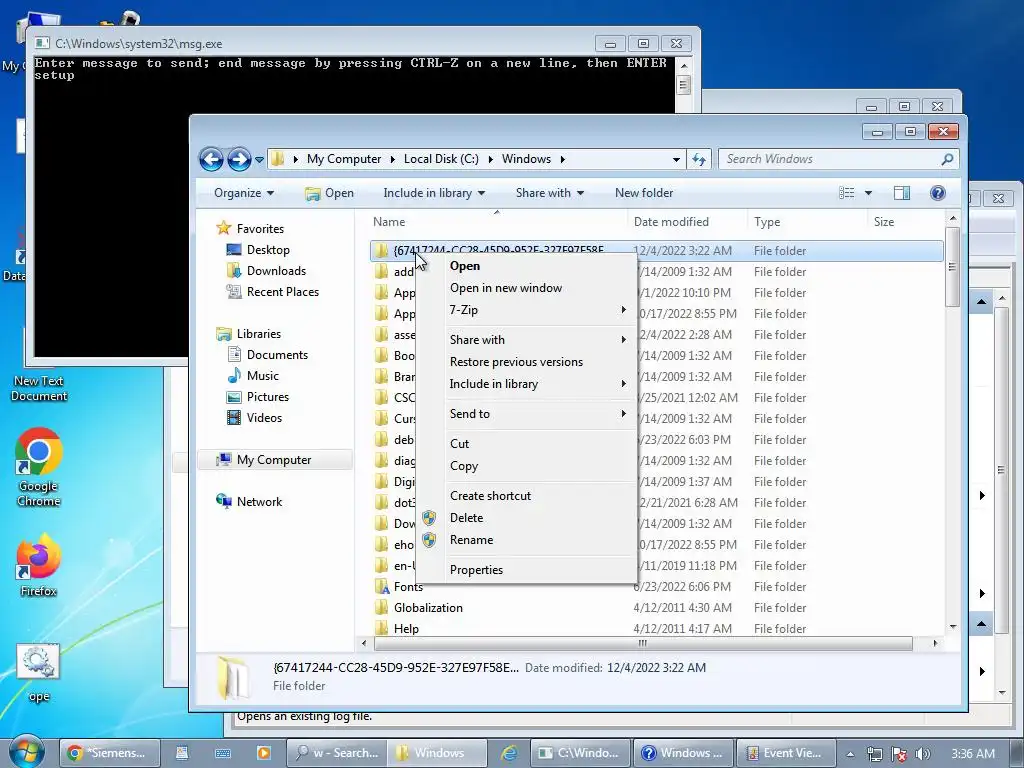The width and height of the screenshot is (1024, 768).
Task: Open the Include in library toolbar dropdown
Action: tap(434, 193)
